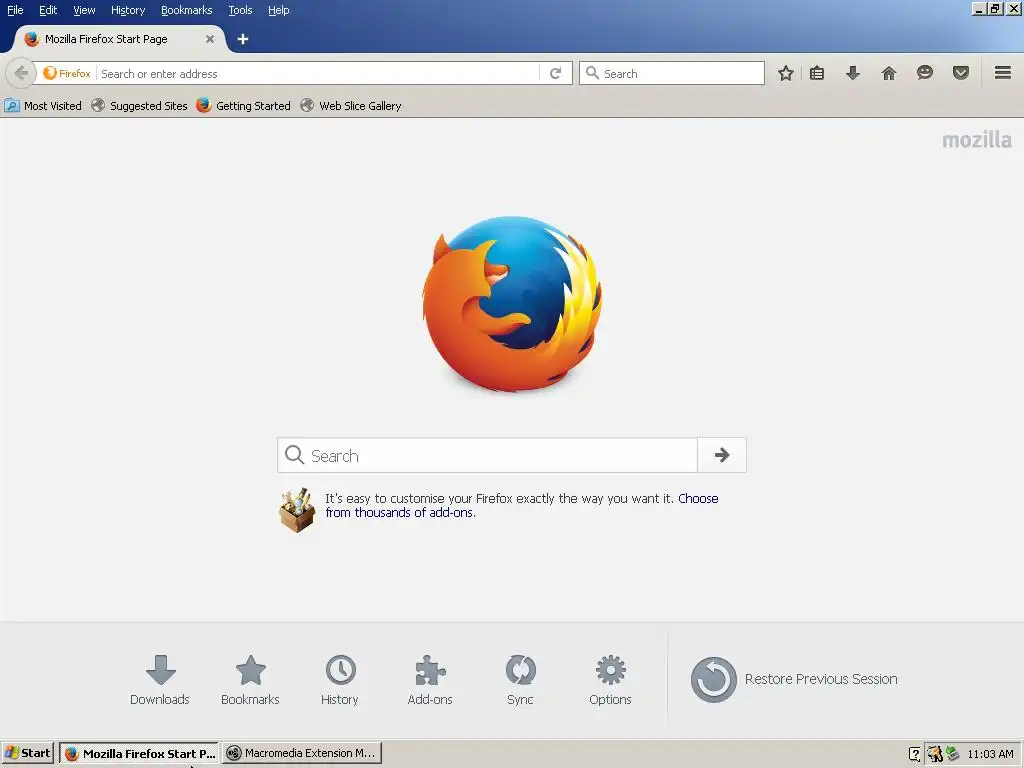Screen dimensions: 1024x768
Task: Open the View menu
Action: tap(84, 10)
